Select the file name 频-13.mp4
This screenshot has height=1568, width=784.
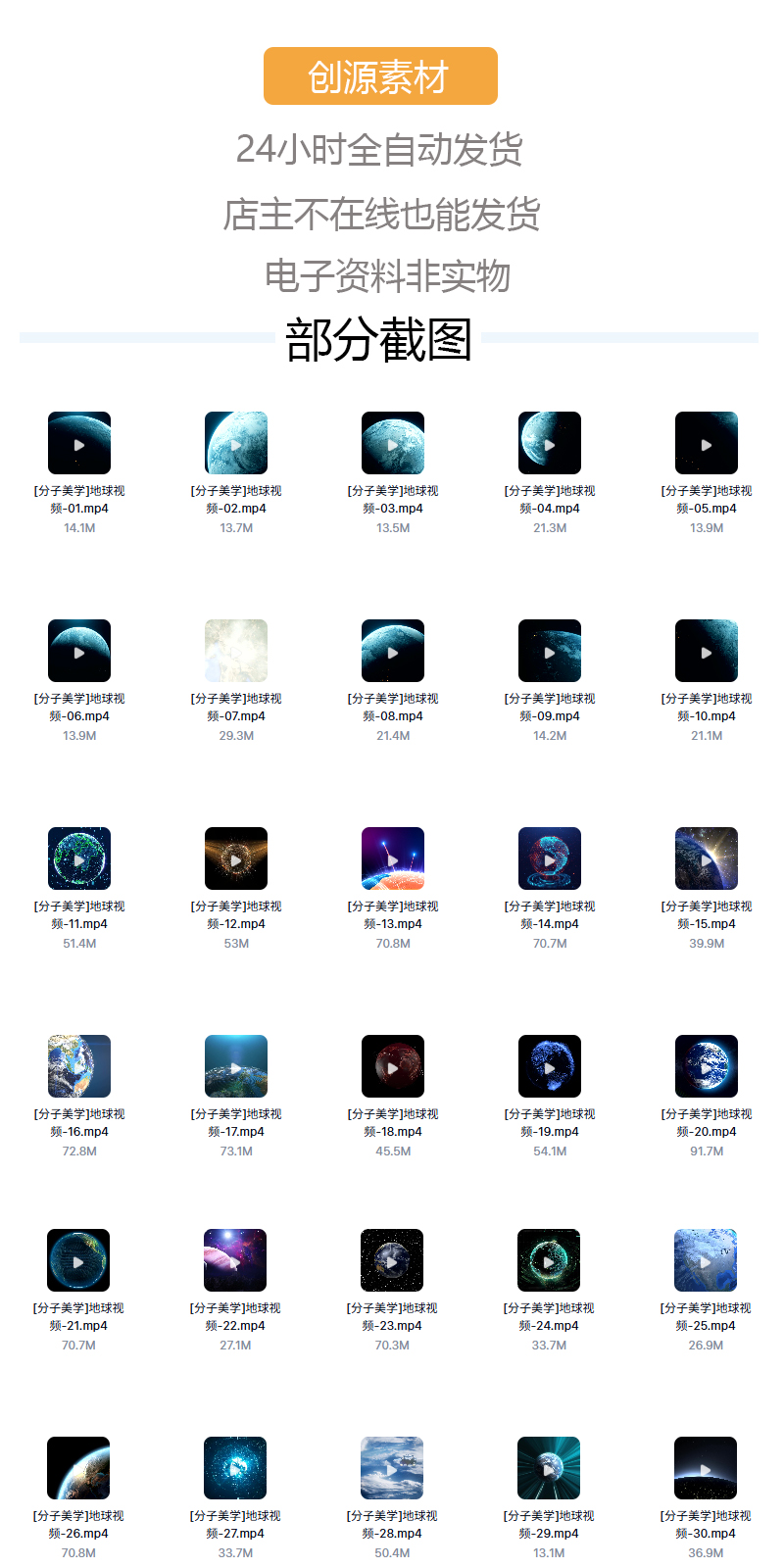(393, 924)
